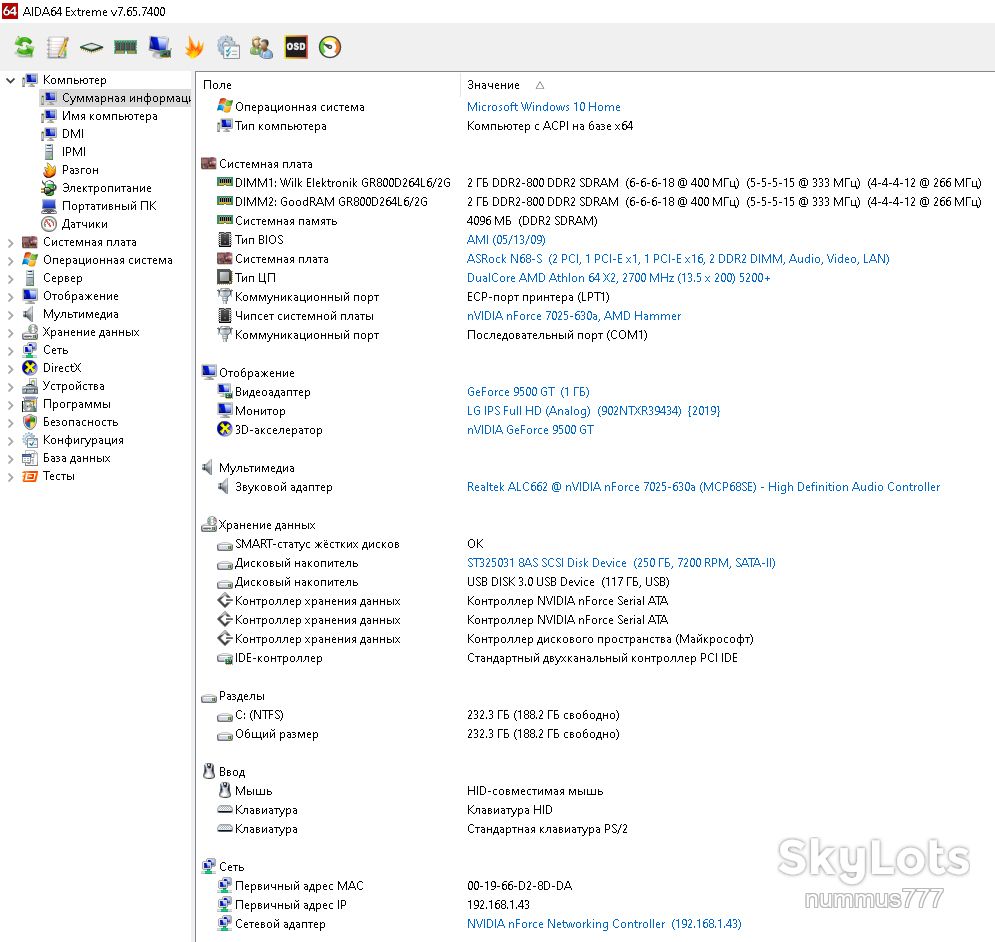Image resolution: width=995 pixels, height=942 pixels.
Task: Open the DMI tree item
Action: (x=72, y=134)
